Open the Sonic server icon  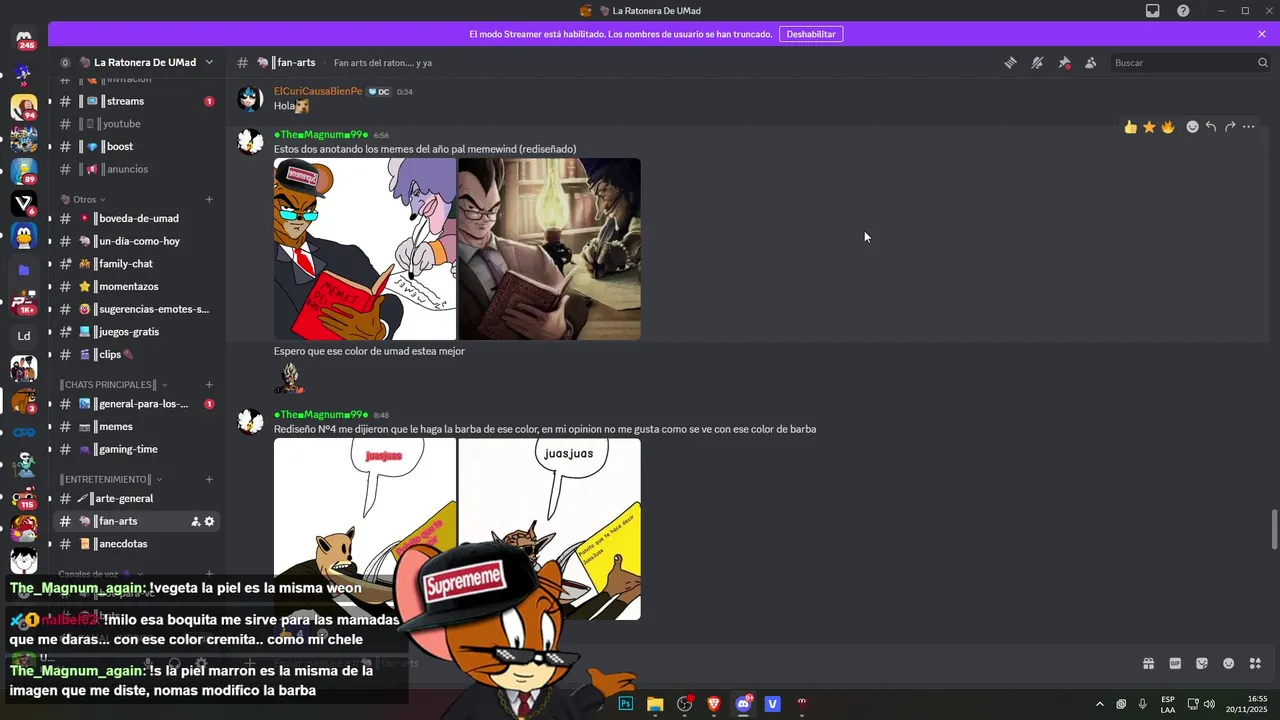coord(24,73)
